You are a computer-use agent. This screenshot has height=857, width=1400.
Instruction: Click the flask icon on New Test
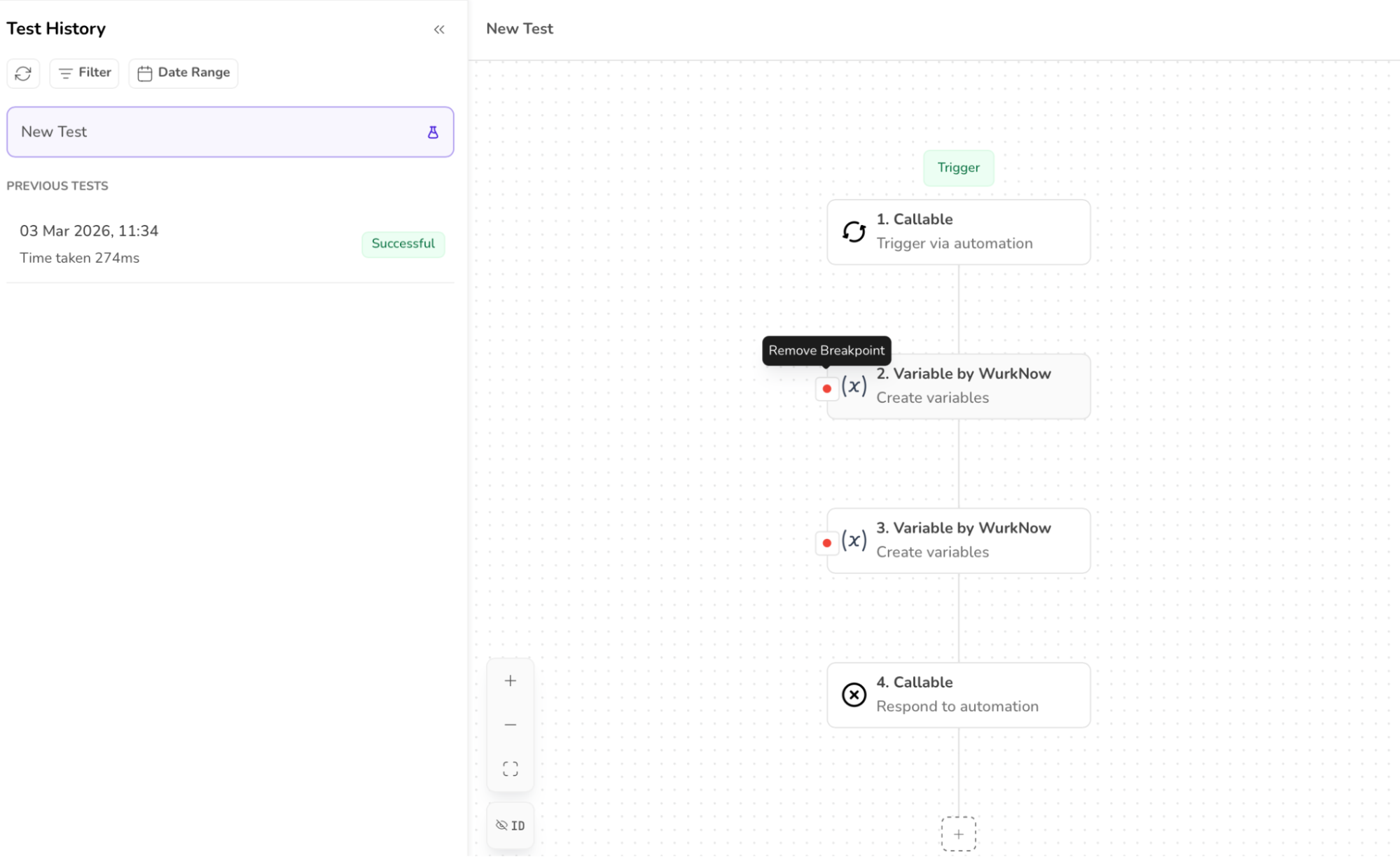click(x=433, y=132)
